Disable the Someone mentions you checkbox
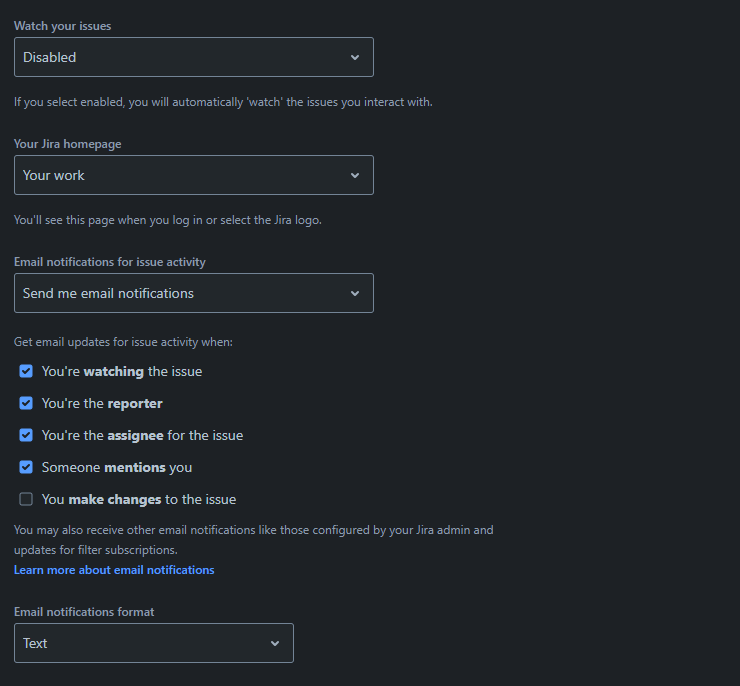Image resolution: width=740 pixels, height=686 pixels. coord(26,467)
